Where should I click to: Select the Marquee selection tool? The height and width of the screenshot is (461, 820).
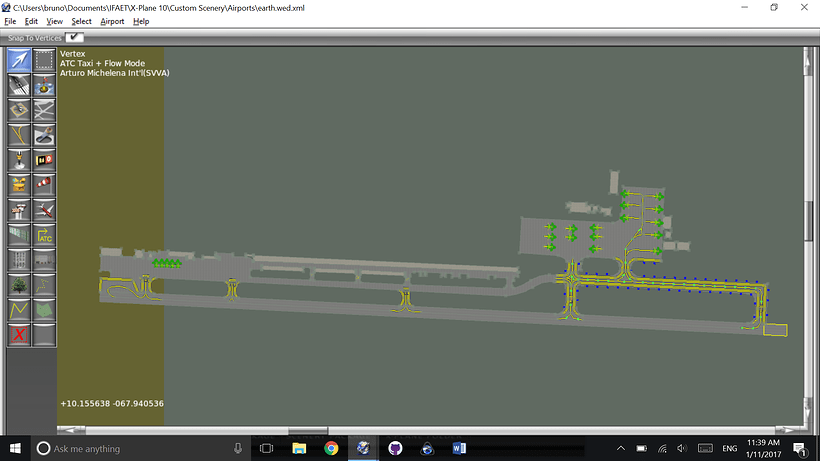[x=44, y=60]
